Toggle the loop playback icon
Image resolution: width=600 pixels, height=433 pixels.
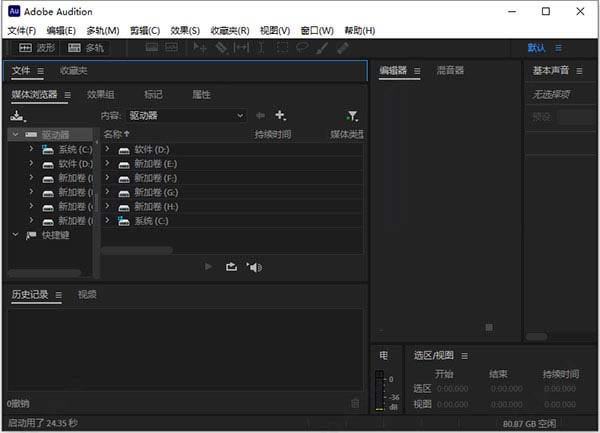click(232, 266)
